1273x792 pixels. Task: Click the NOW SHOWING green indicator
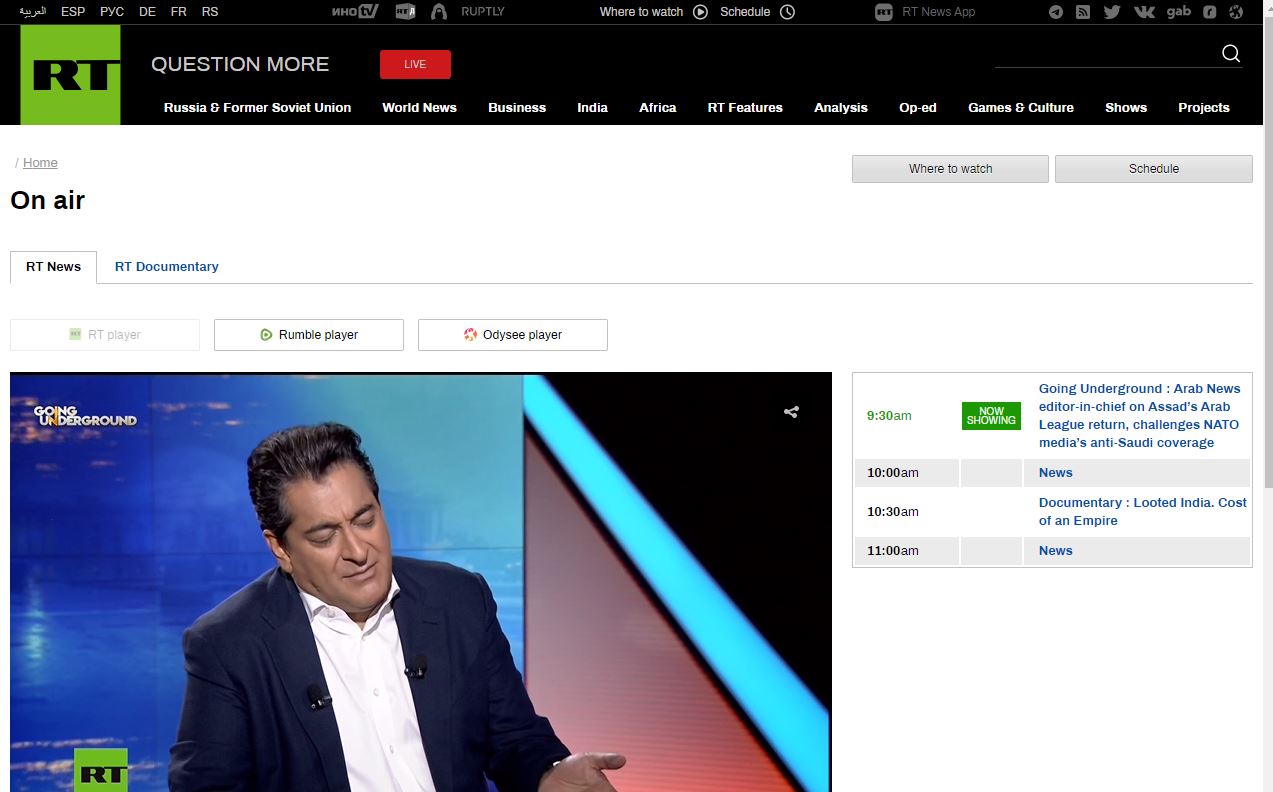pyautogui.click(x=991, y=415)
